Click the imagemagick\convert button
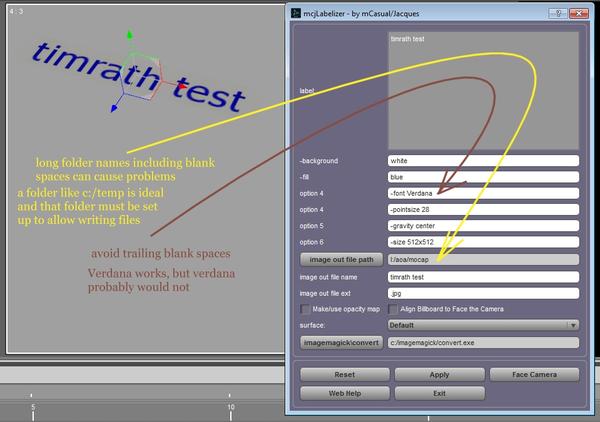Image resolution: width=600 pixels, height=422 pixels. [341, 342]
